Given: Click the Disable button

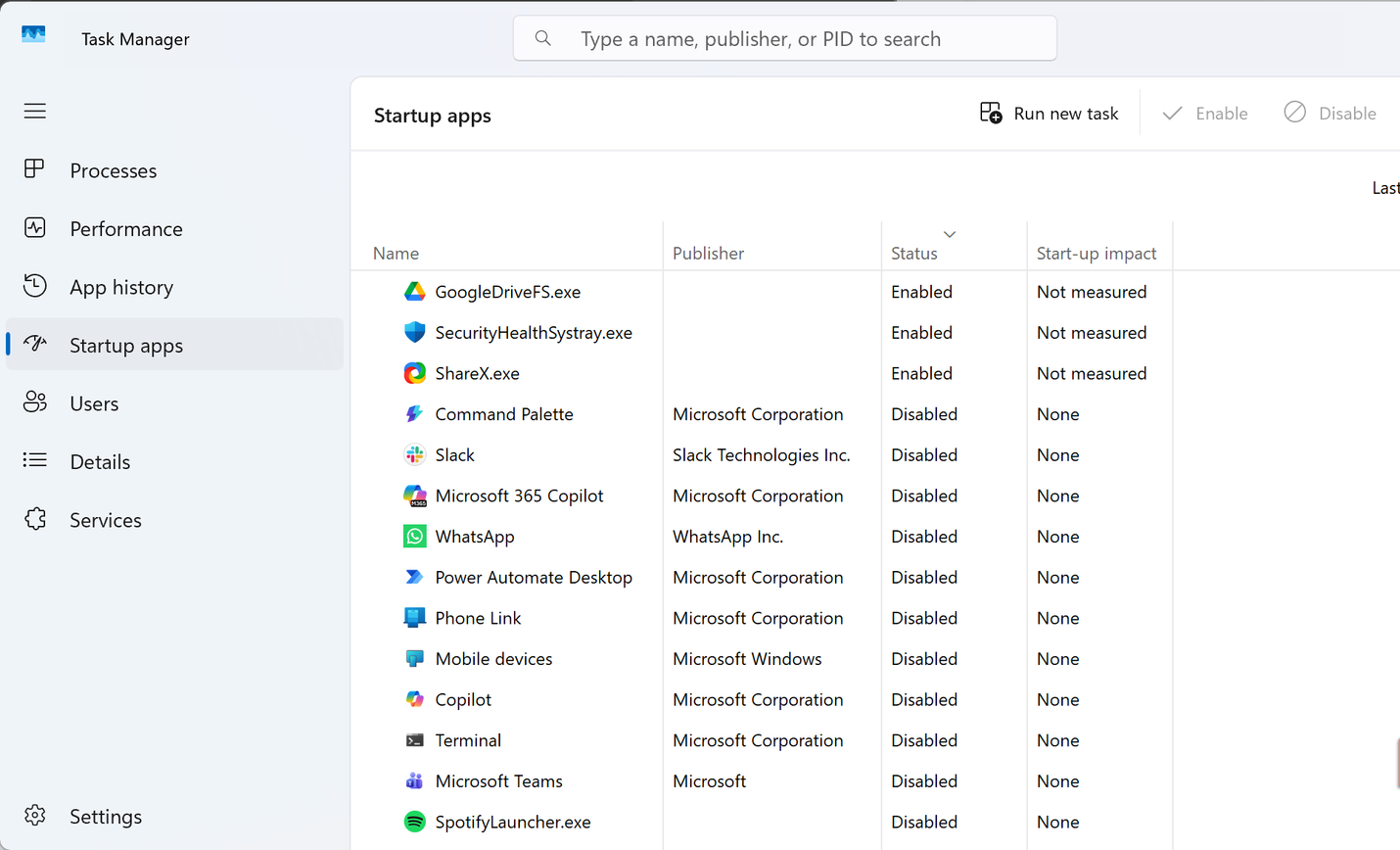Looking at the screenshot, I should [x=1330, y=114].
